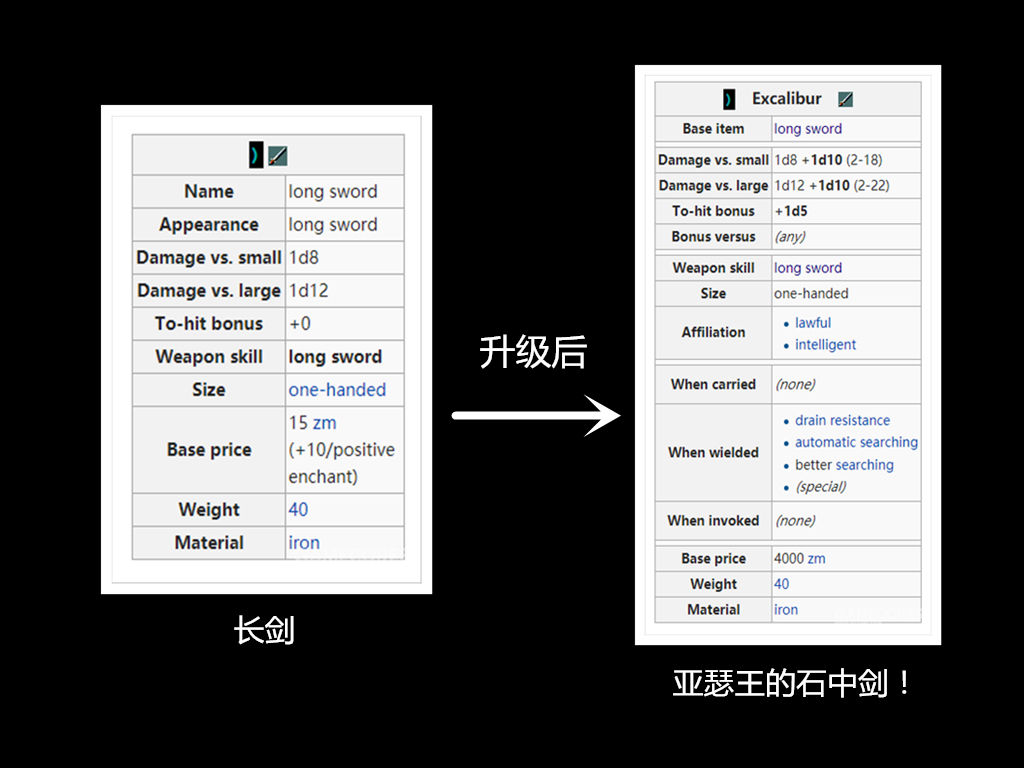Open the (special) wielded effect link

[820, 487]
